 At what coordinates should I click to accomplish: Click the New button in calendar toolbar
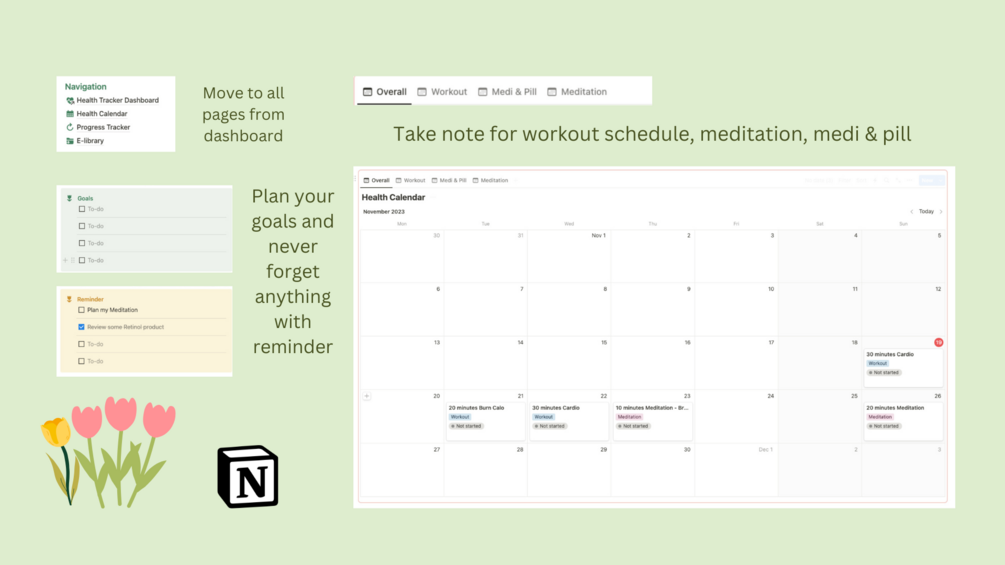(x=930, y=181)
